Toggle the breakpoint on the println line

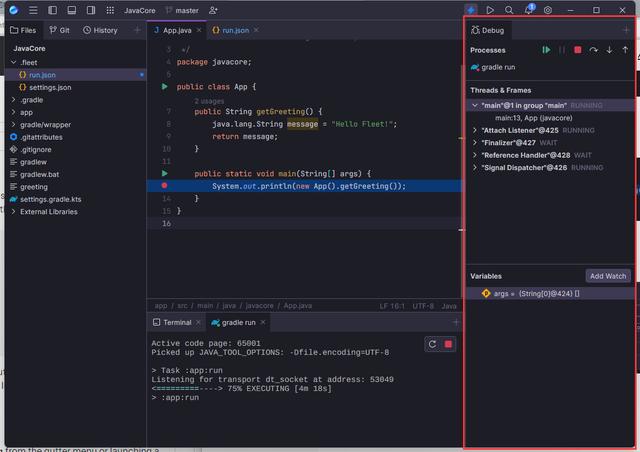coord(164,186)
